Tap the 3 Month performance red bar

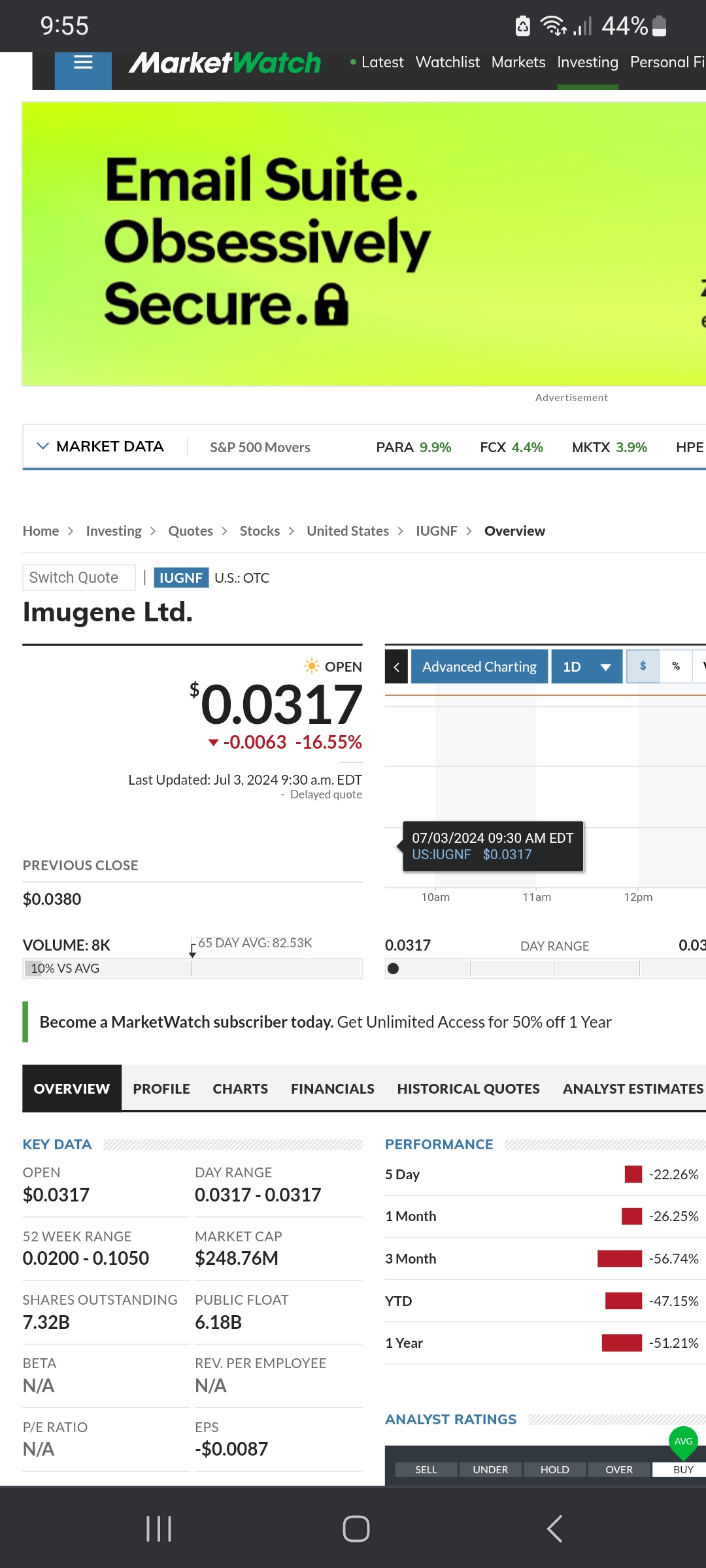(620, 1259)
